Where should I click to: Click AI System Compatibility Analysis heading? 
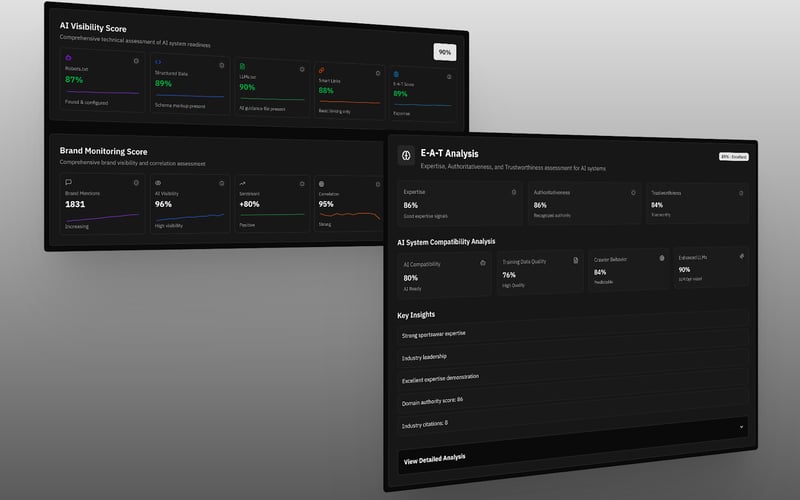446,241
